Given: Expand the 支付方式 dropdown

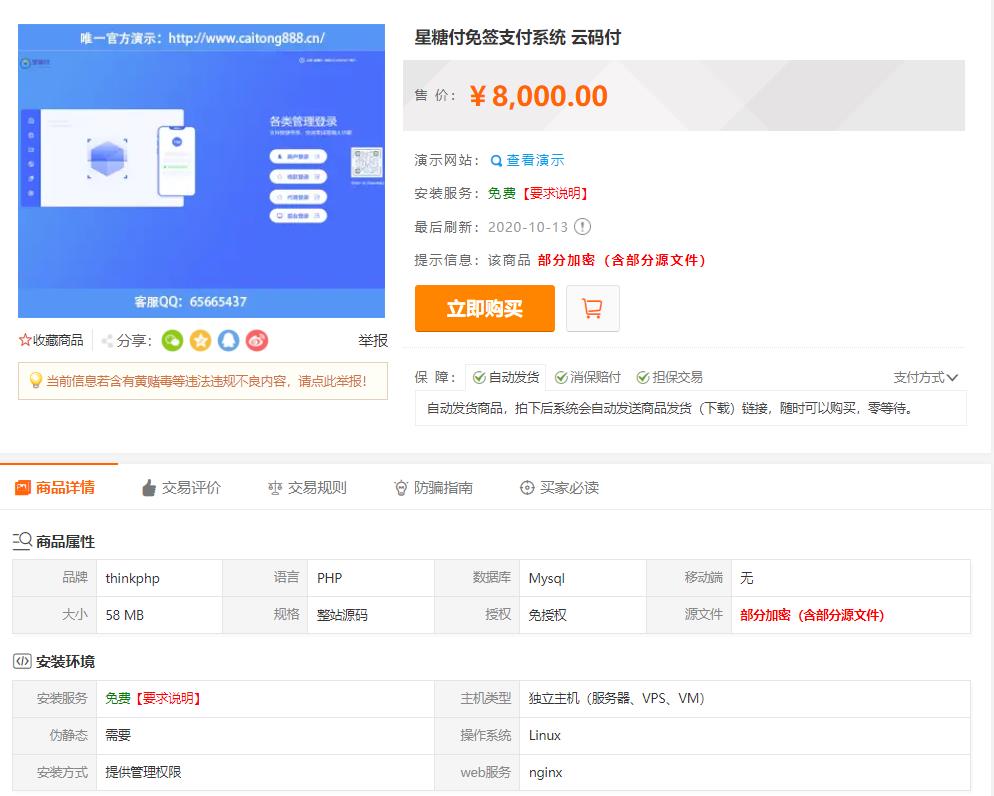Looking at the screenshot, I should click(x=926, y=378).
